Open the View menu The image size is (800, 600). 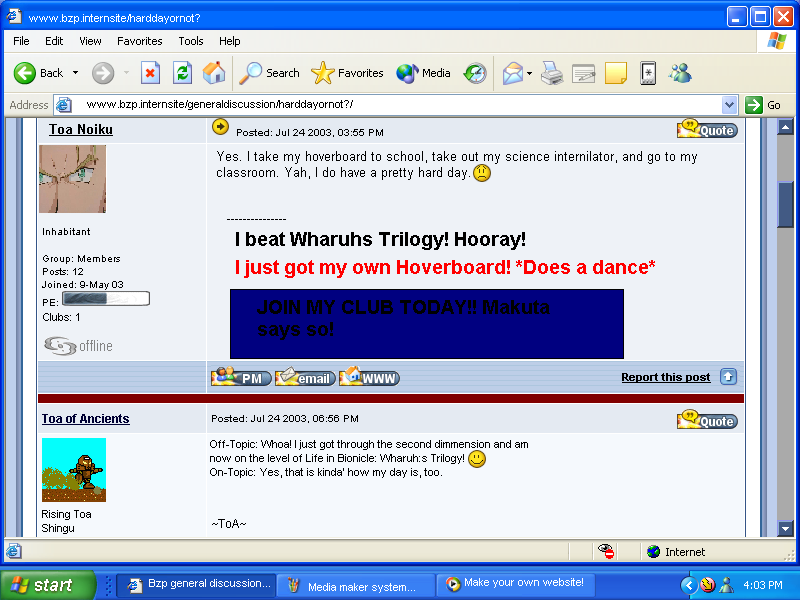coord(90,41)
